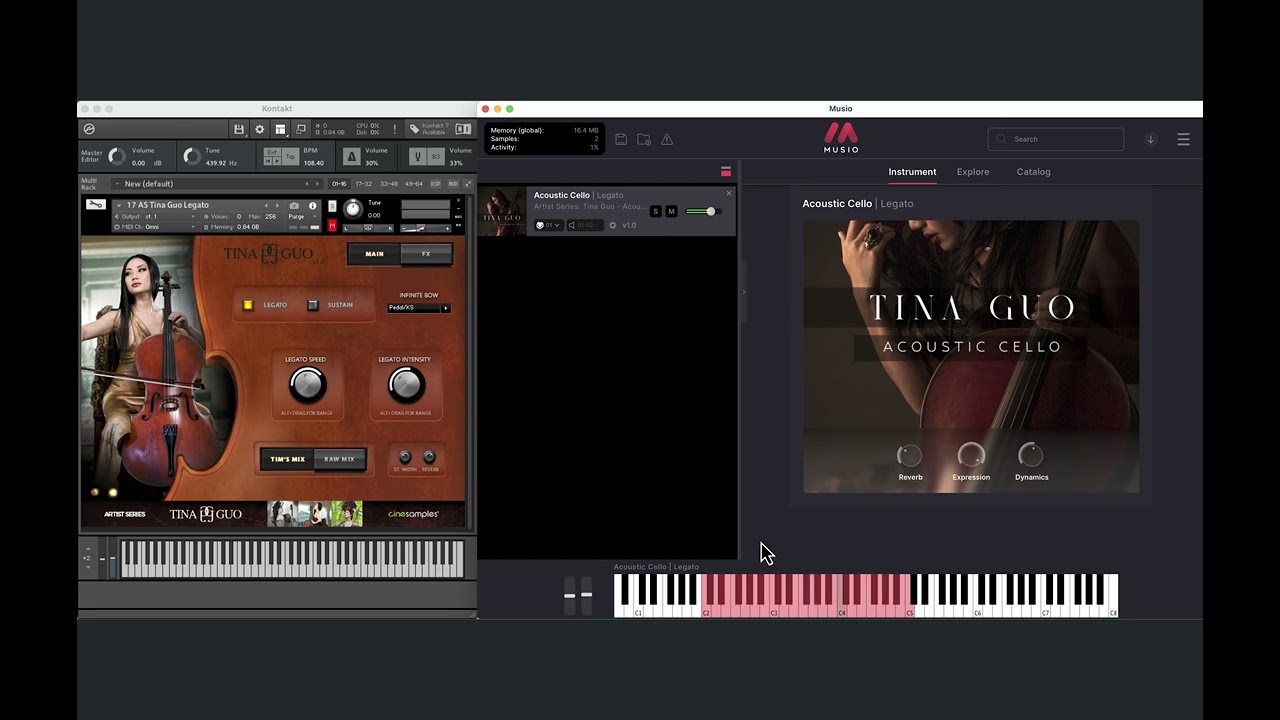Click the Legato Speed knob
Screen dimensions: 1280x720
click(307, 385)
